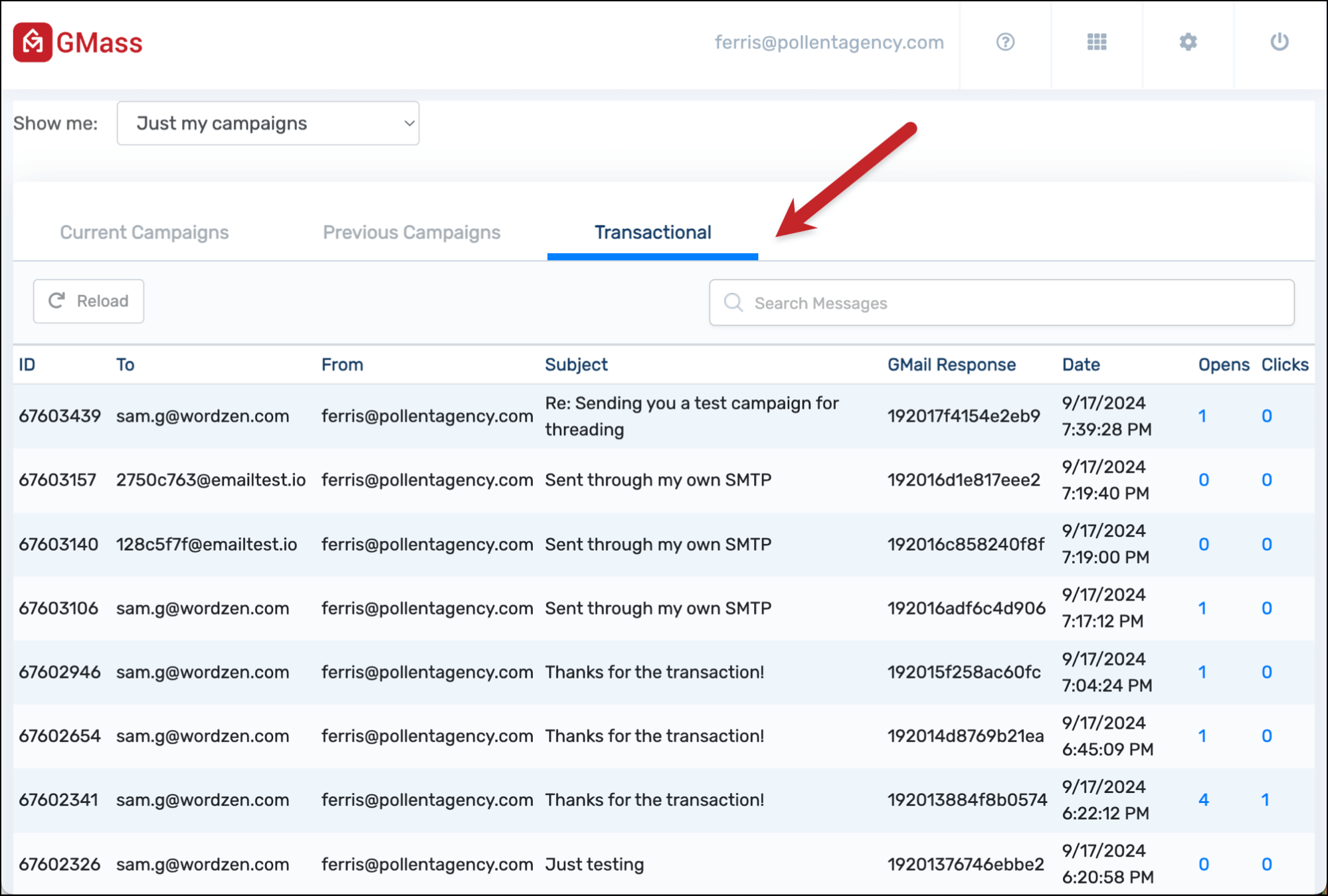
Task: Click Gmail response 192015f258ac60fc
Action: (964, 672)
